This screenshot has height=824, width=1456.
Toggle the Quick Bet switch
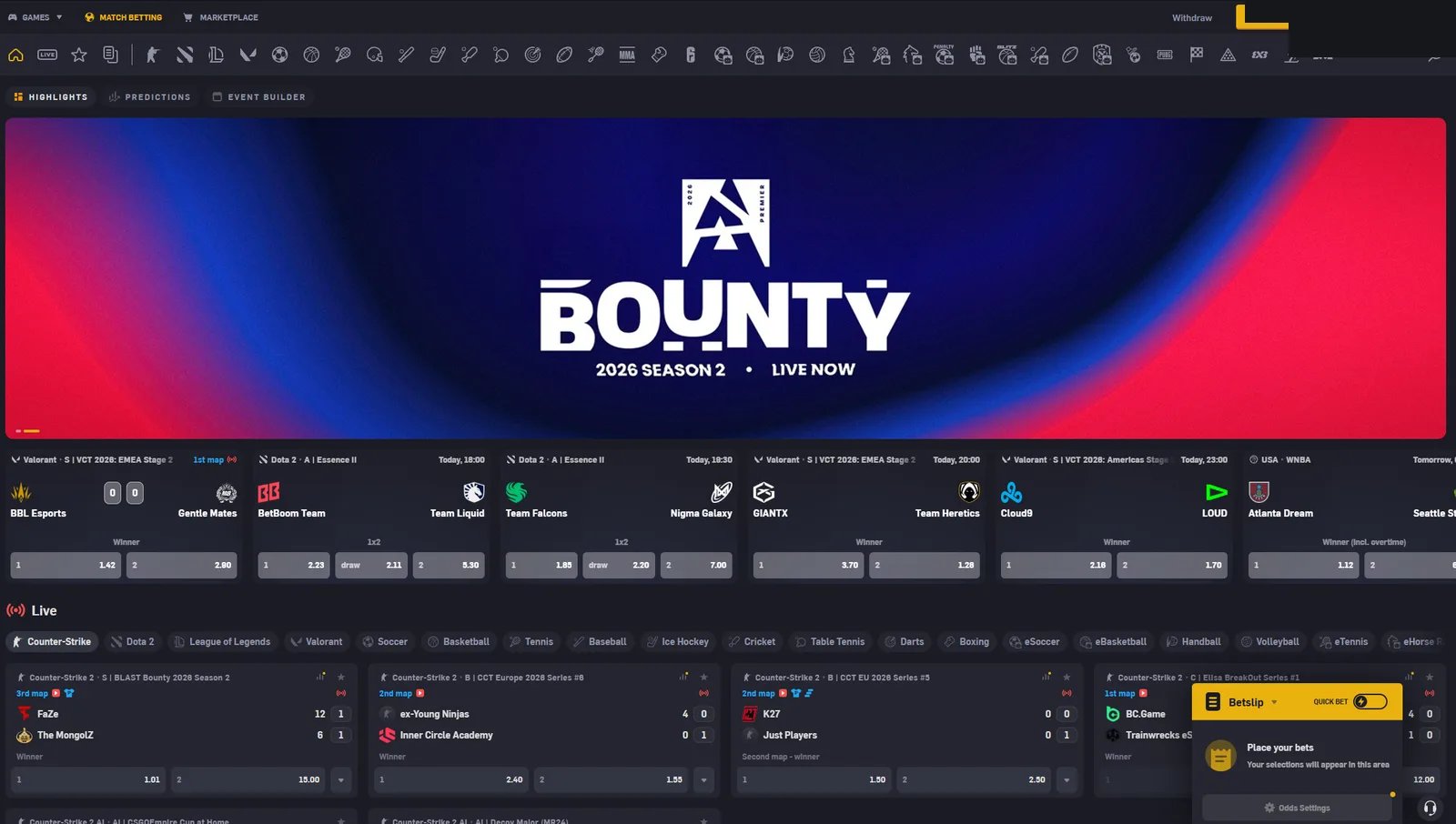[x=1370, y=701]
